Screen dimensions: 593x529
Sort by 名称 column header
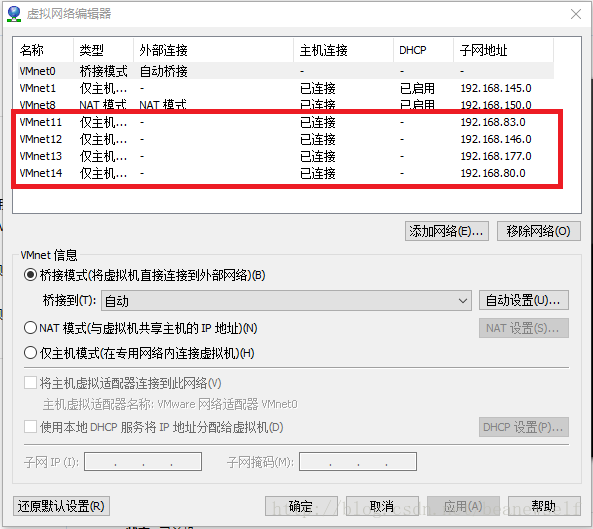coord(45,50)
